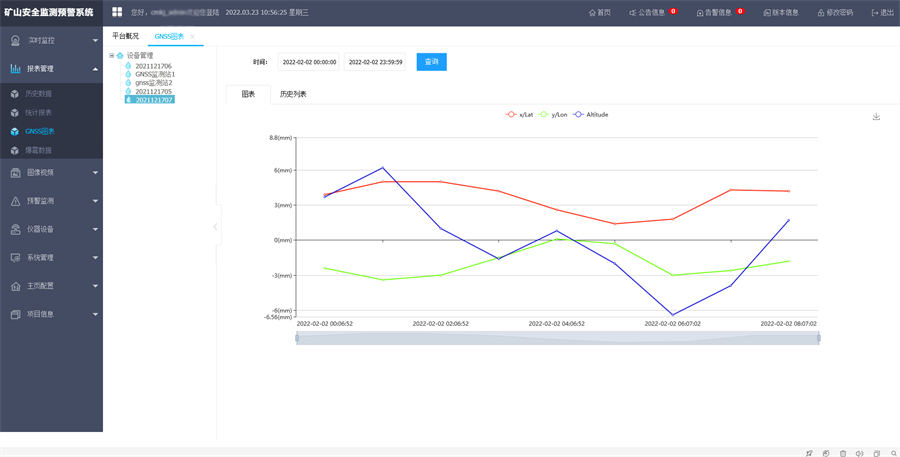This screenshot has height=457, width=900.
Task: Click the start time input field
Action: (x=309, y=62)
